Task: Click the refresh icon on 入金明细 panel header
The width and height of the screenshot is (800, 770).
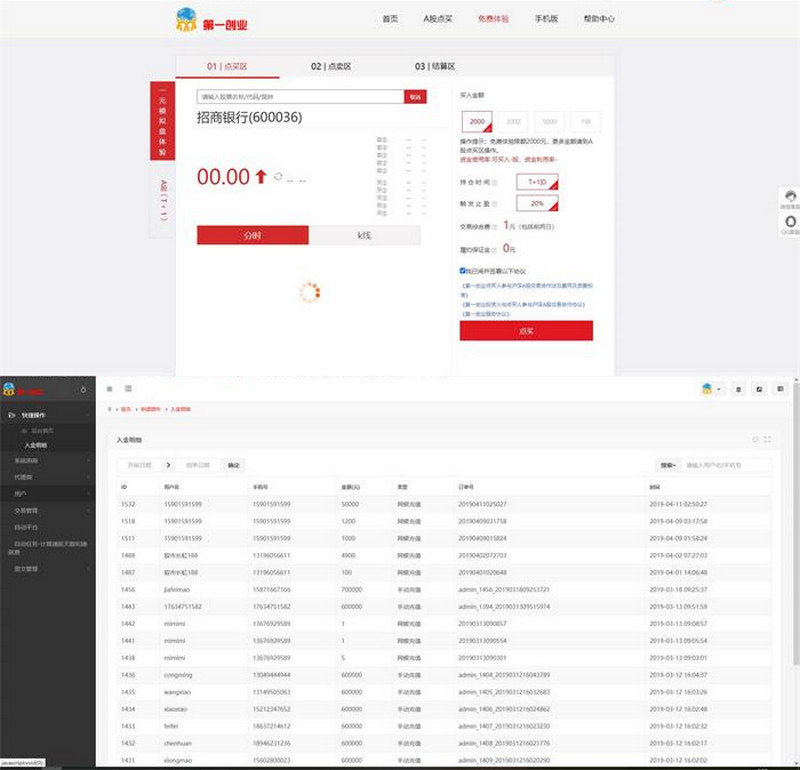Action: coord(756,439)
